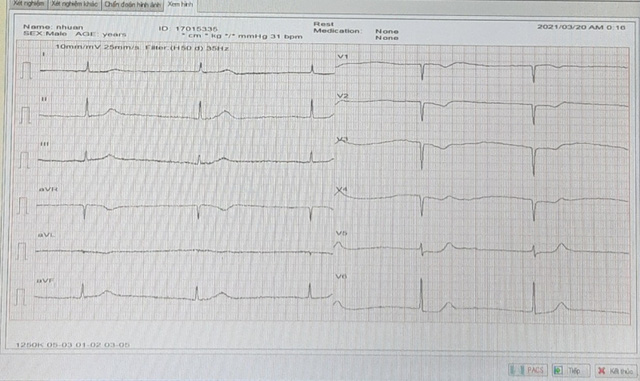The height and width of the screenshot is (381, 640).
Task: Click the teal PACS icon
Action: [517, 370]
